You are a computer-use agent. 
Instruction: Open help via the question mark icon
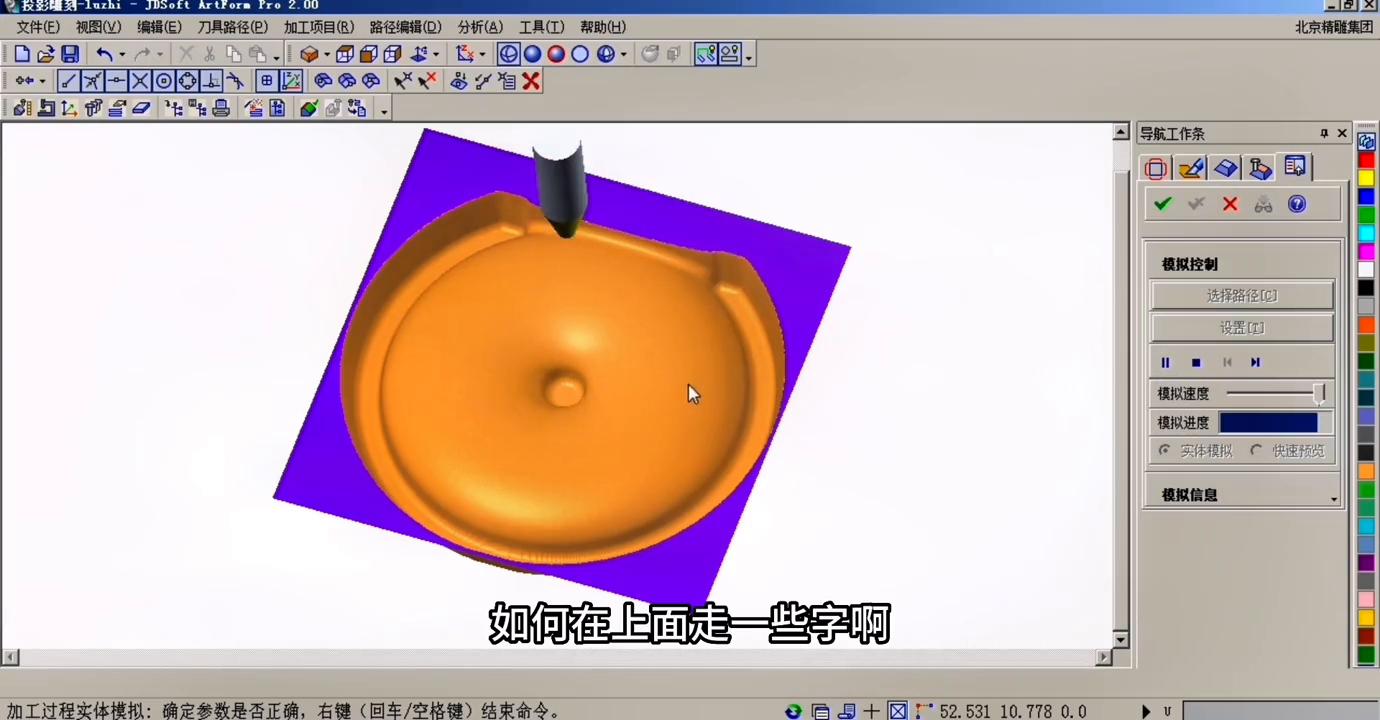click(x=1296, y=204)
